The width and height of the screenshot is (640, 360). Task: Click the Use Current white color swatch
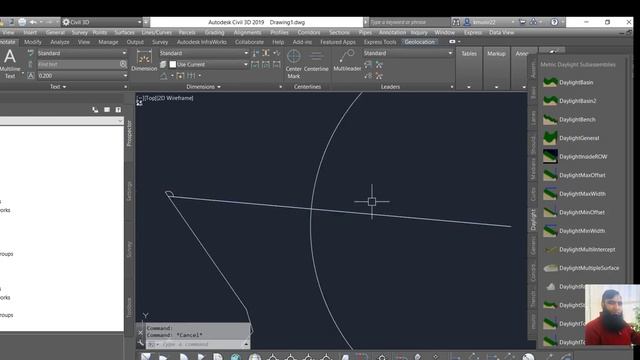[x=173, y=64]
